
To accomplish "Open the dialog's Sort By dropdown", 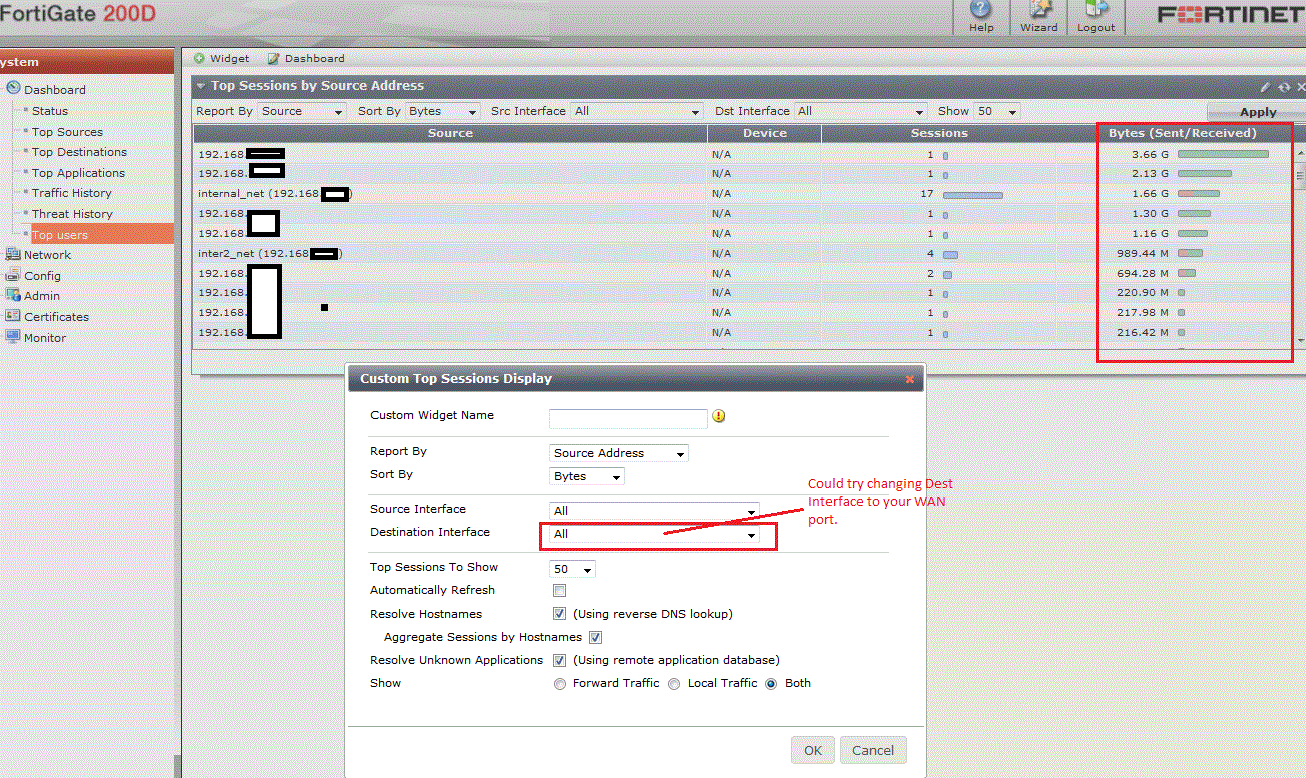I will pos(587,476).
